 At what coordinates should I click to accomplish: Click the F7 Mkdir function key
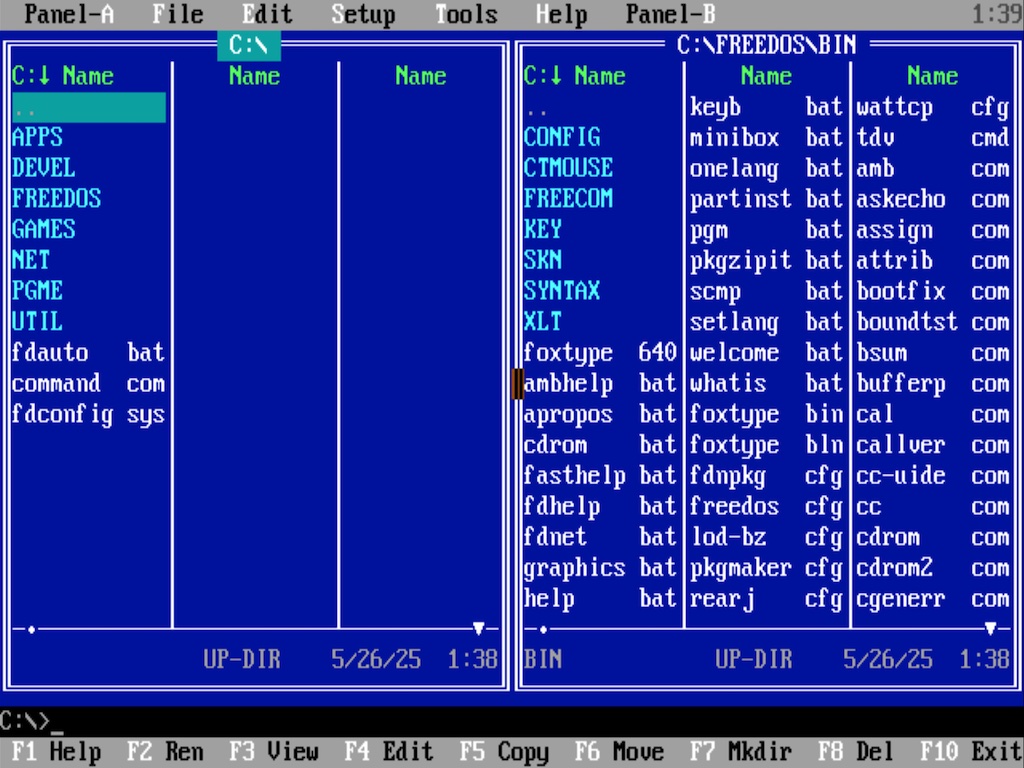(730, 752)
